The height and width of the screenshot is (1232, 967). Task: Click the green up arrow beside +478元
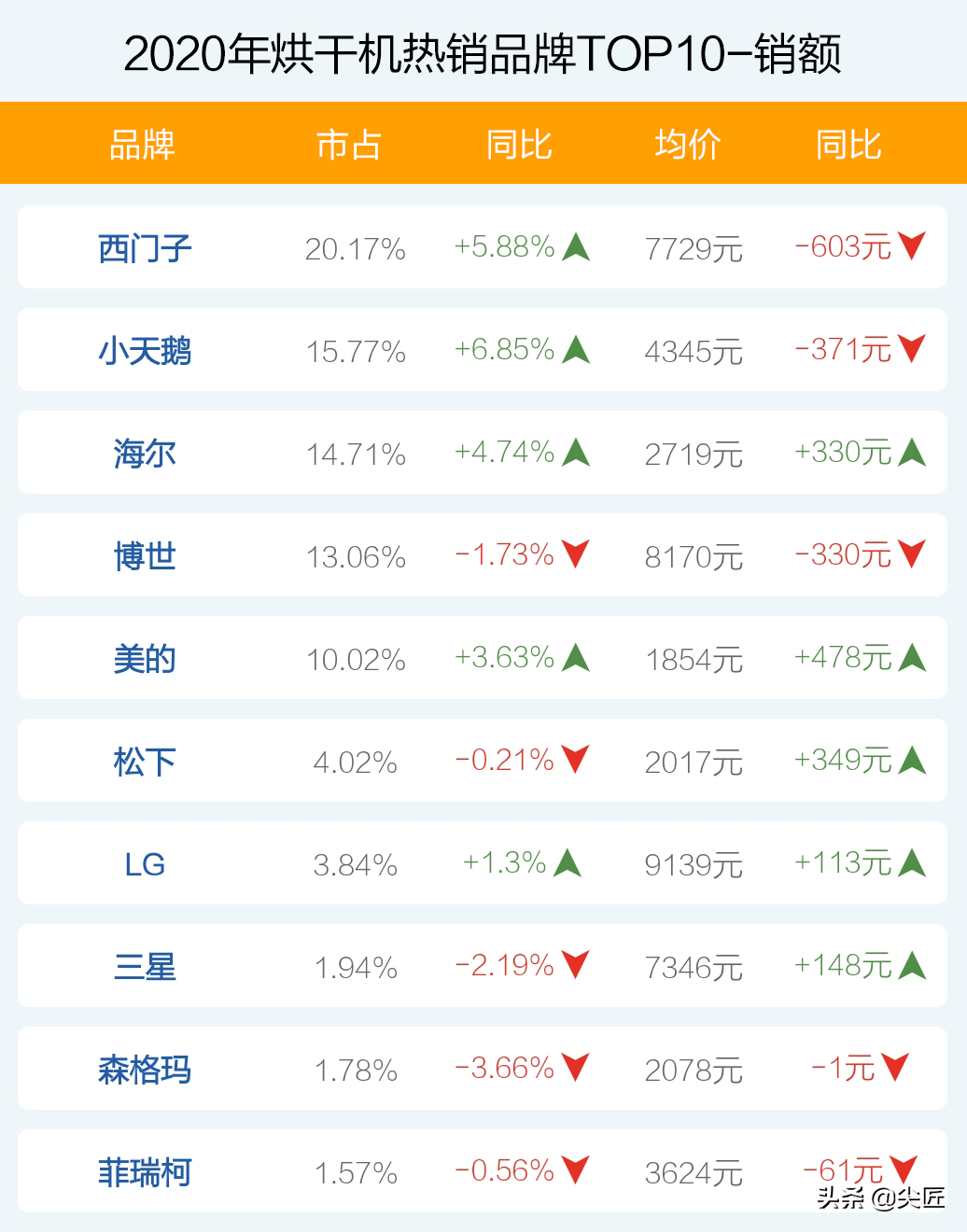(912, 657)
